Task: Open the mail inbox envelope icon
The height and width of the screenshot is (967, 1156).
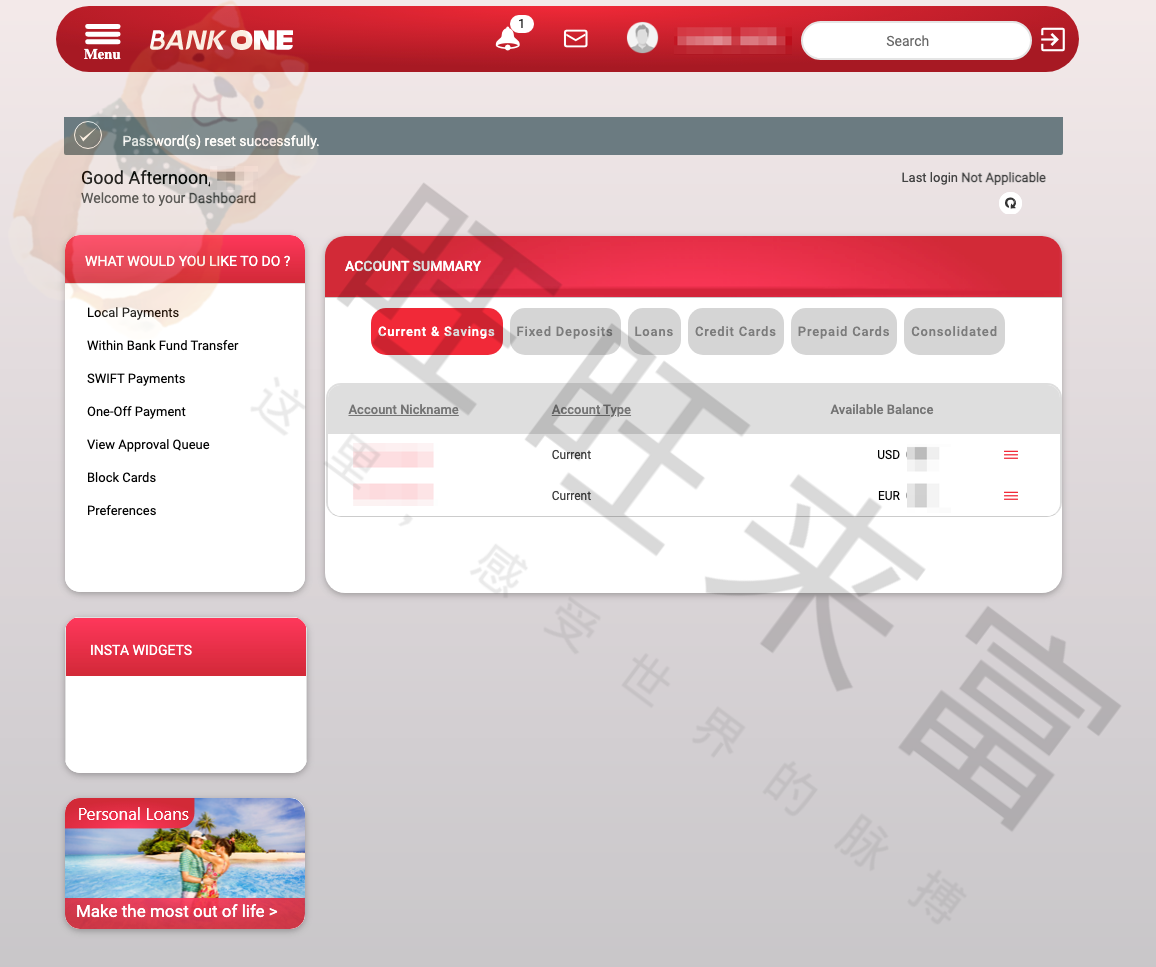Action: 576,38
